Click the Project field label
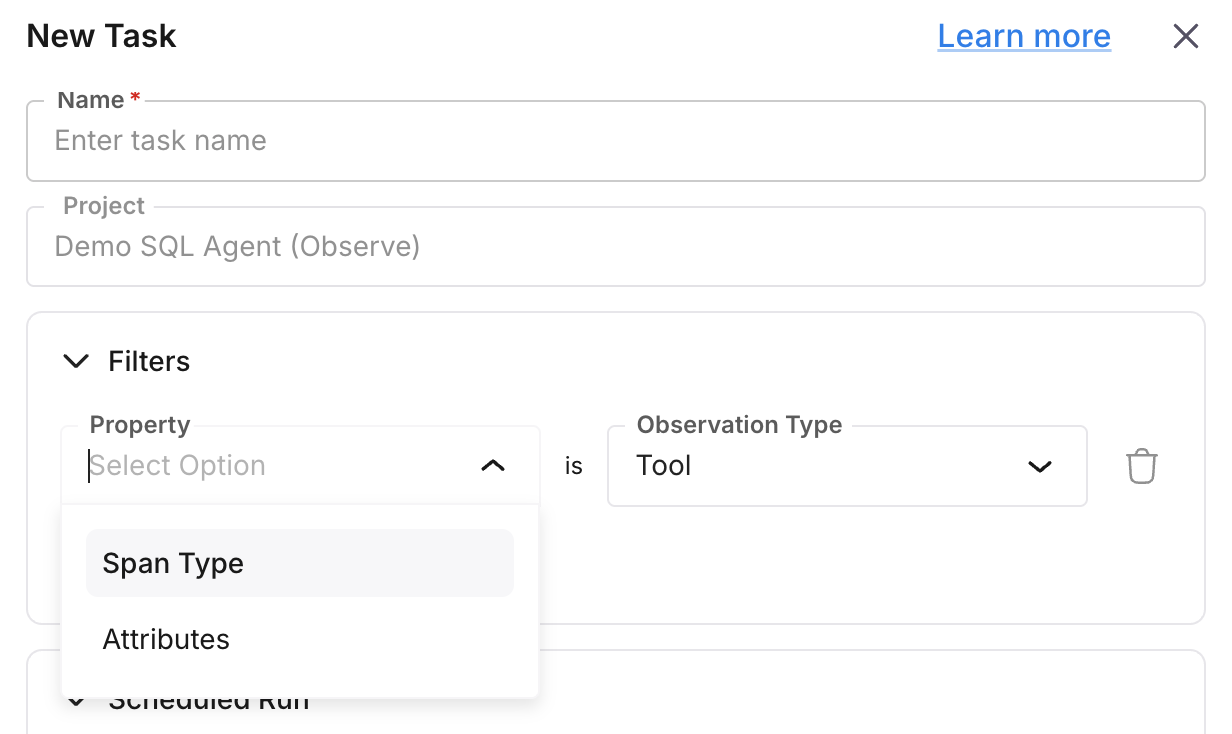The width and height of the screenshot is (1232, 734). 104,206
